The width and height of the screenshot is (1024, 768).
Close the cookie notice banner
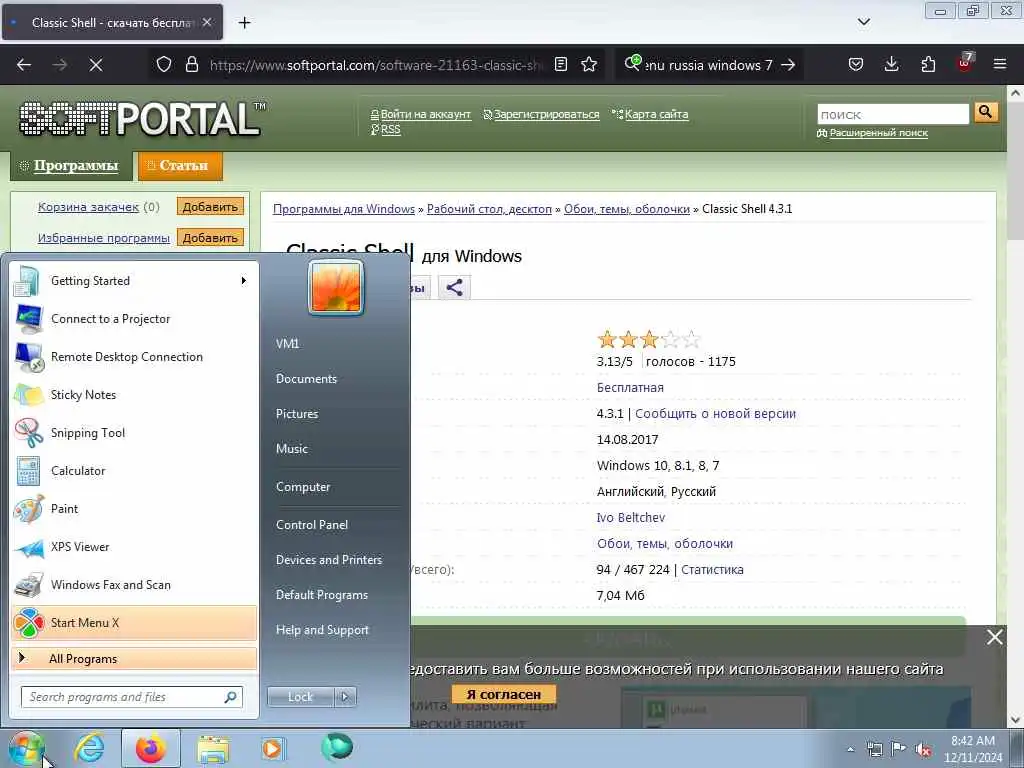(x=994, y=637)
